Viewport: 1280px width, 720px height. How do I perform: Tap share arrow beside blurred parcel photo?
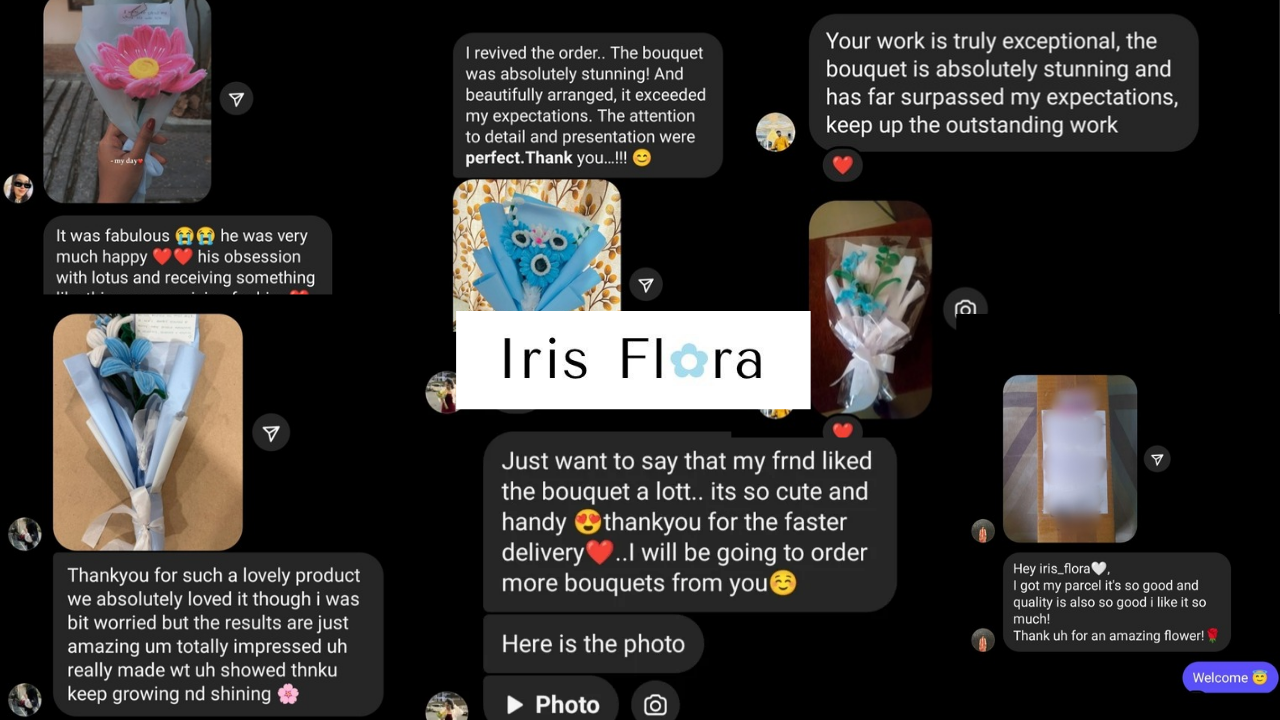pyautogui.click(x=1157, y=460)
